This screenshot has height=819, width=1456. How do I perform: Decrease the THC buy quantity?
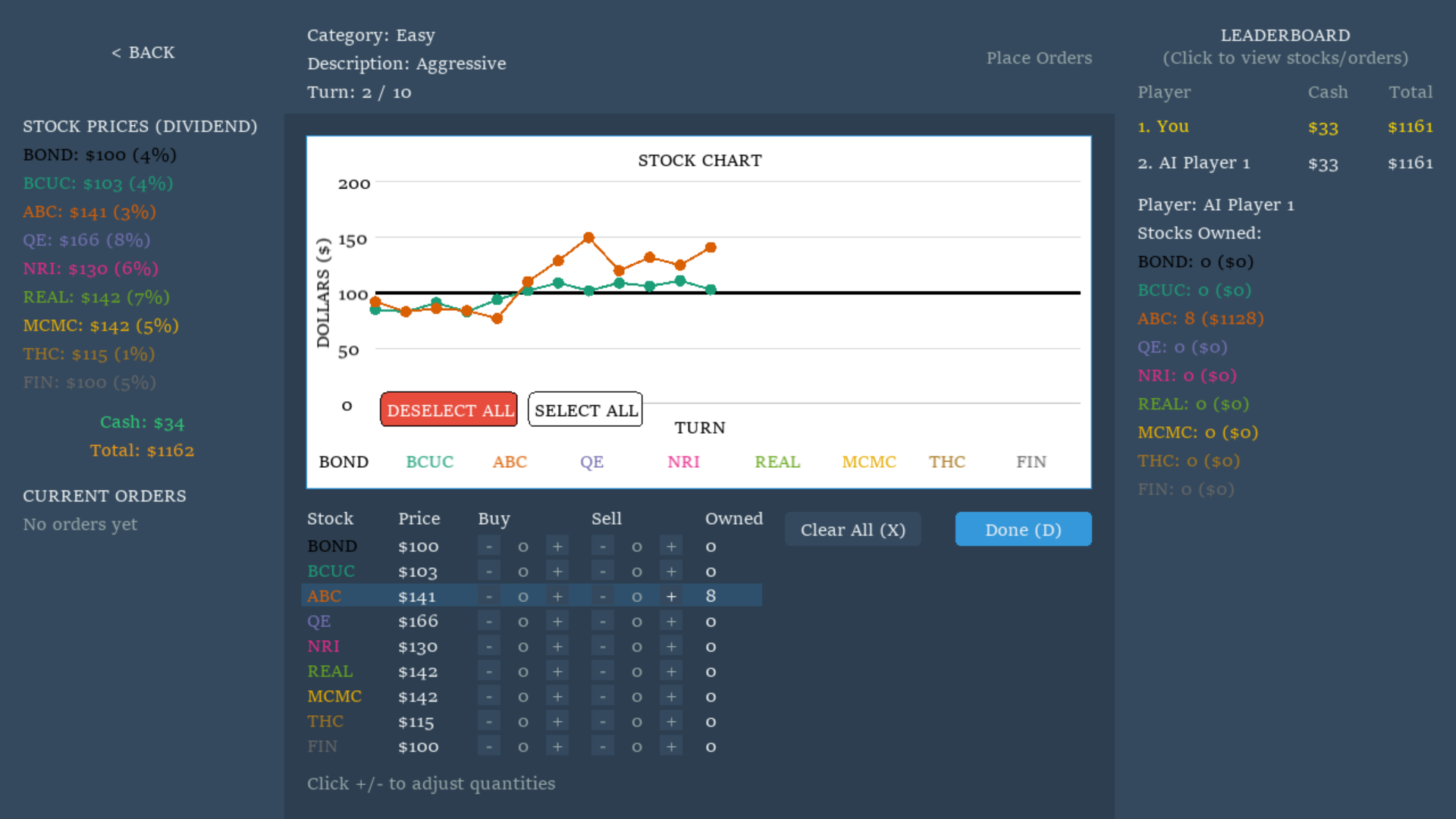[x=489, y=721]
